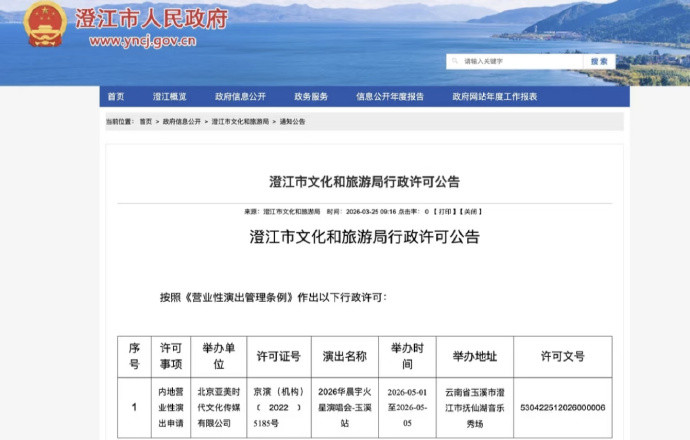690x440 pixels.
Task: Open the 政府信息公开 navigation tab
Action: pyautogui.click(x=240, y=97)
